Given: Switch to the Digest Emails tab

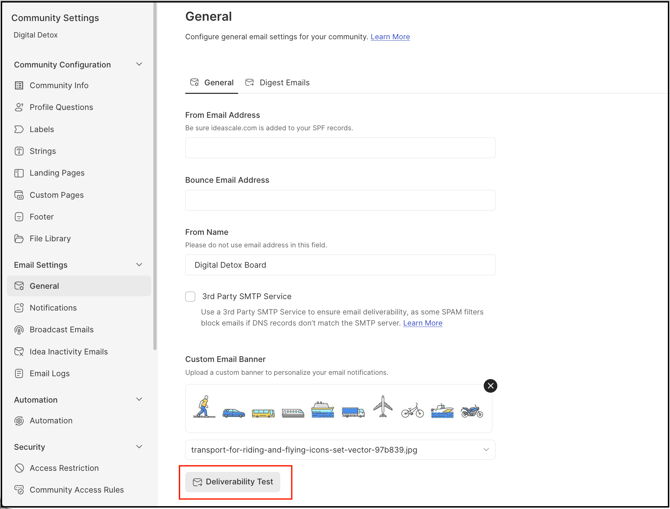Looking at the screenshot, I should [x=278, y=83].
